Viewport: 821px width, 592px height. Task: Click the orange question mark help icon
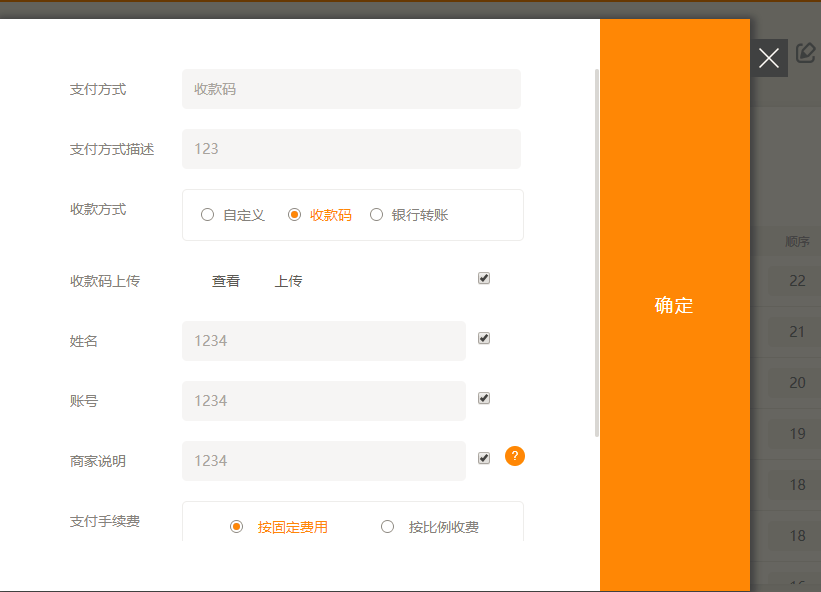515,456
